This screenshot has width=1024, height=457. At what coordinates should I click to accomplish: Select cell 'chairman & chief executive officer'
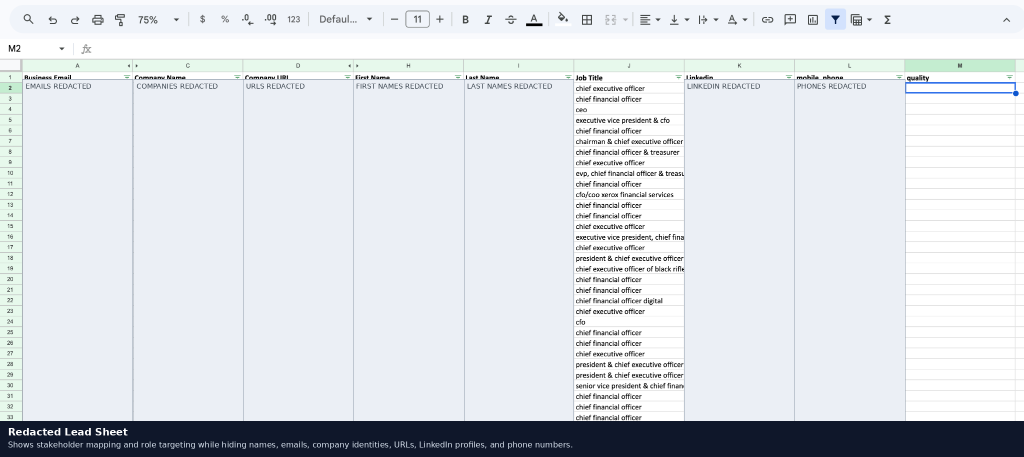click(x=629, y=142)
